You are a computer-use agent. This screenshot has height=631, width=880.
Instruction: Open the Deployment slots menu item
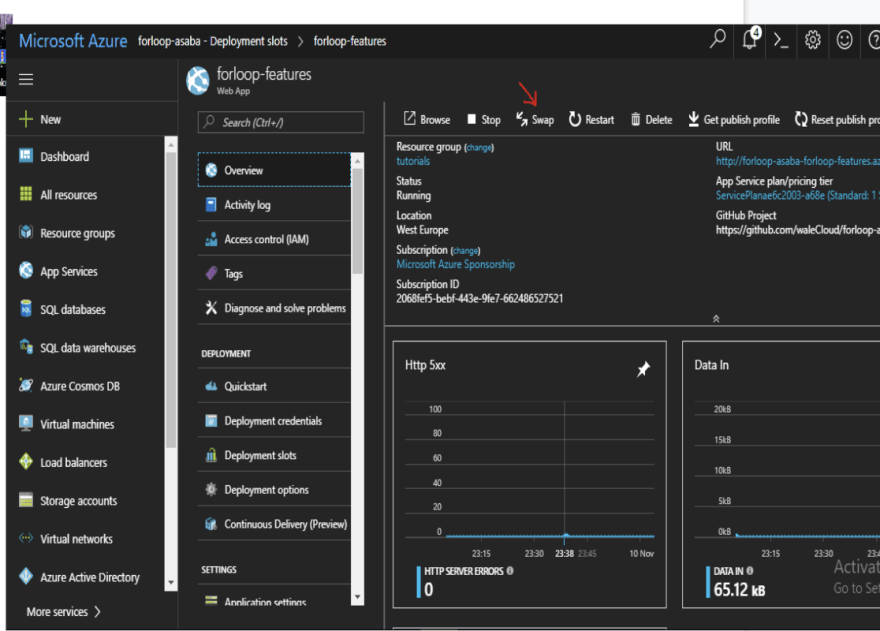point(274,455)
